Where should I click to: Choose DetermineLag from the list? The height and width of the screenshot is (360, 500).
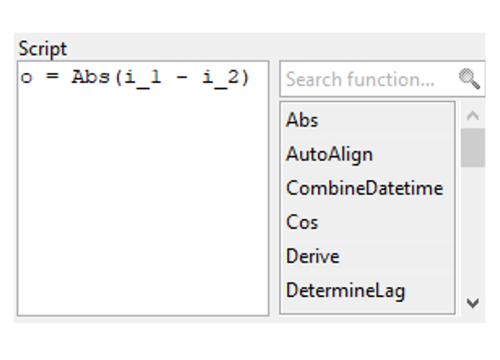click(368, 290)
